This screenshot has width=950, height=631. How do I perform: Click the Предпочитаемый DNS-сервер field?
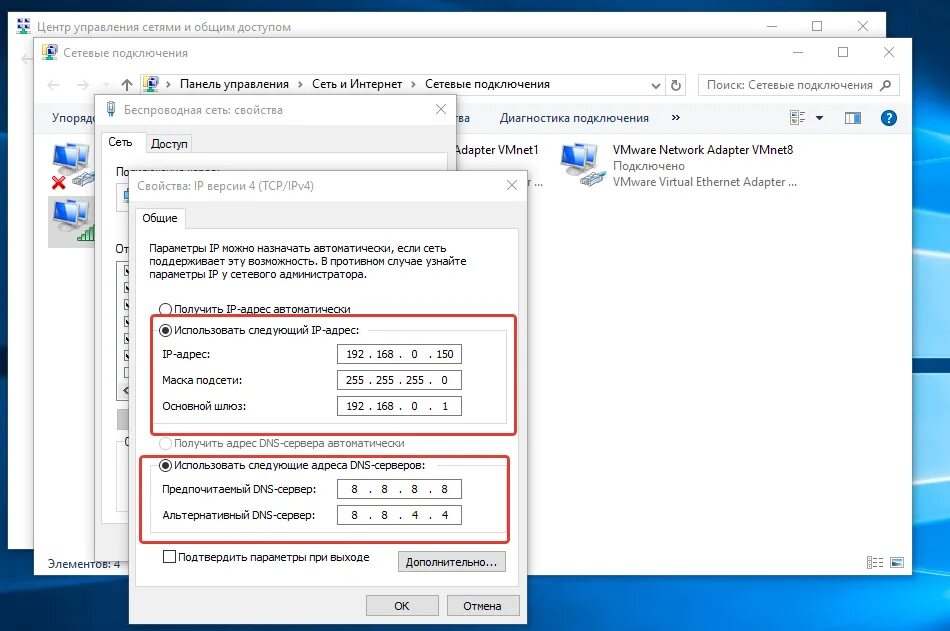(399, 489)
